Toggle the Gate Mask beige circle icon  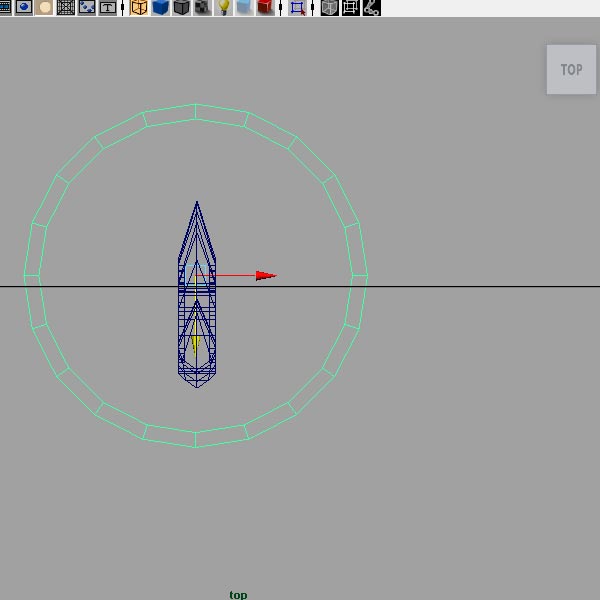click(44, 7)
